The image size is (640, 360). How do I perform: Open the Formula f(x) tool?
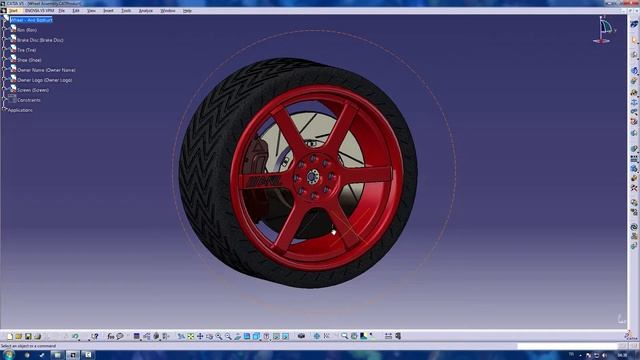pyautogui.click(x=111, y=336)
